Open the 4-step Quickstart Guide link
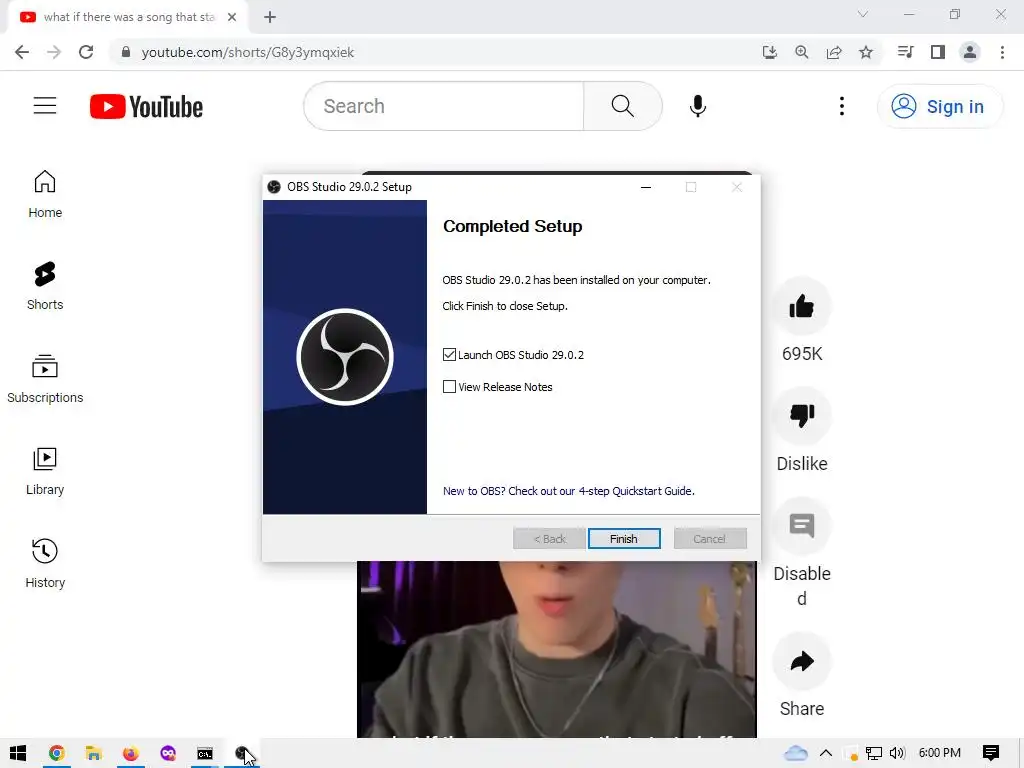The height and width of the screenshot is (768, 1024). click(x=568, y=491)
